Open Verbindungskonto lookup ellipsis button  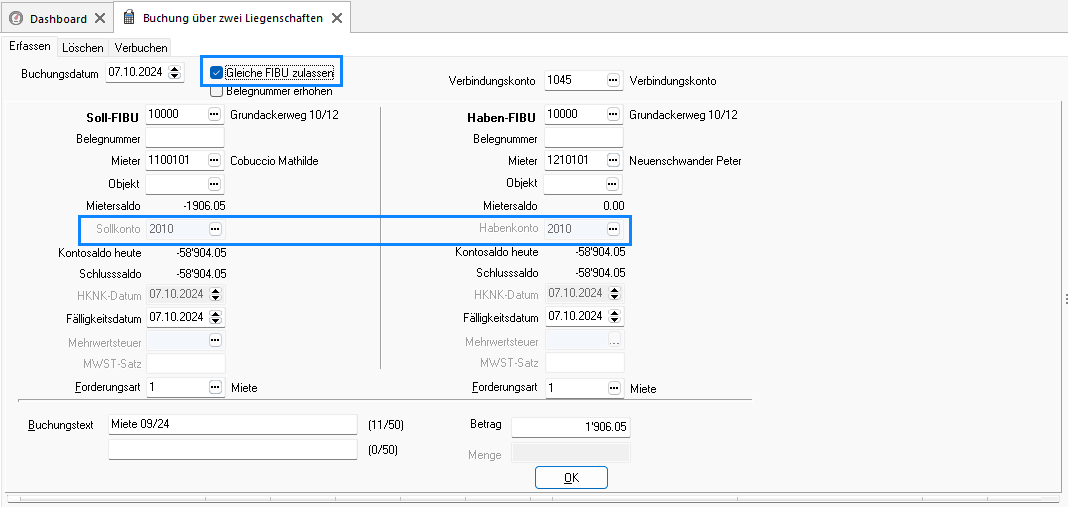[x=613, y=80]
